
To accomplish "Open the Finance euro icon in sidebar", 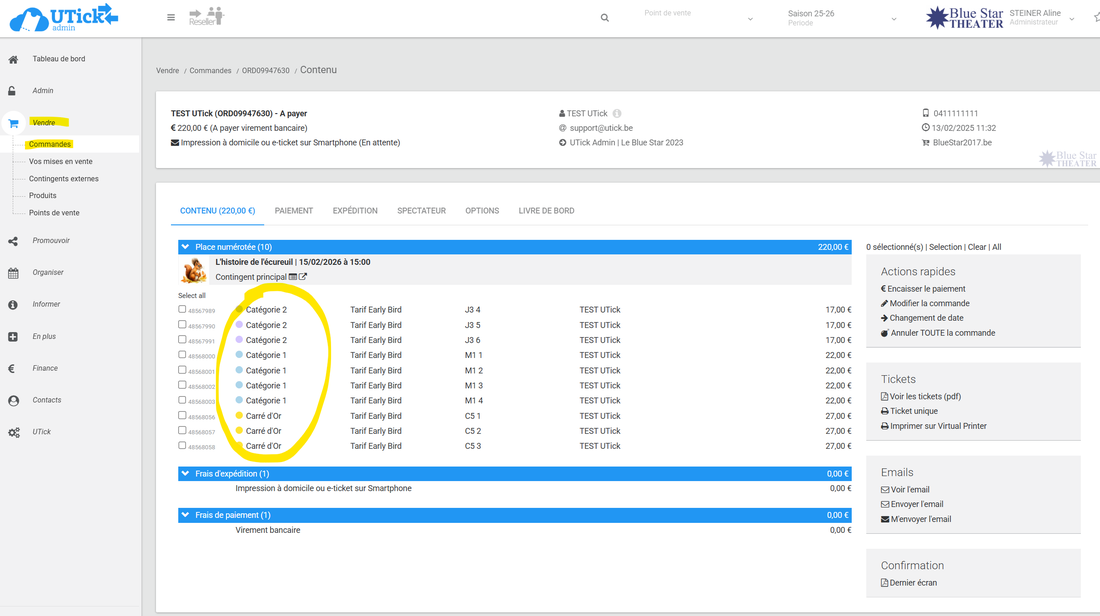I will point(12,369).
